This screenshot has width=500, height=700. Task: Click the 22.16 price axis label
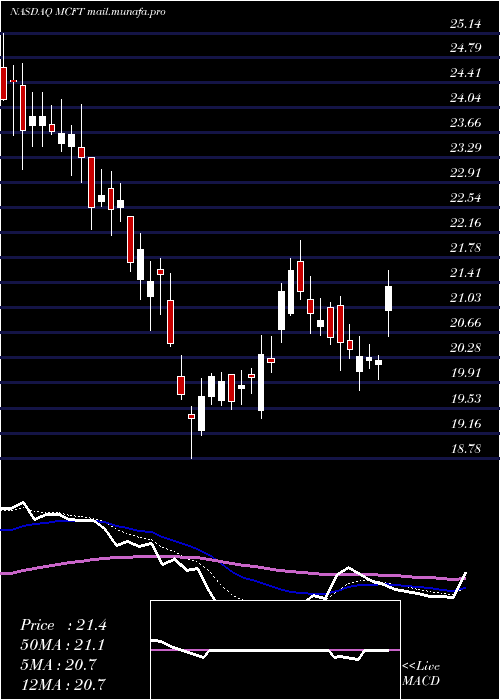tap(466, 222)
